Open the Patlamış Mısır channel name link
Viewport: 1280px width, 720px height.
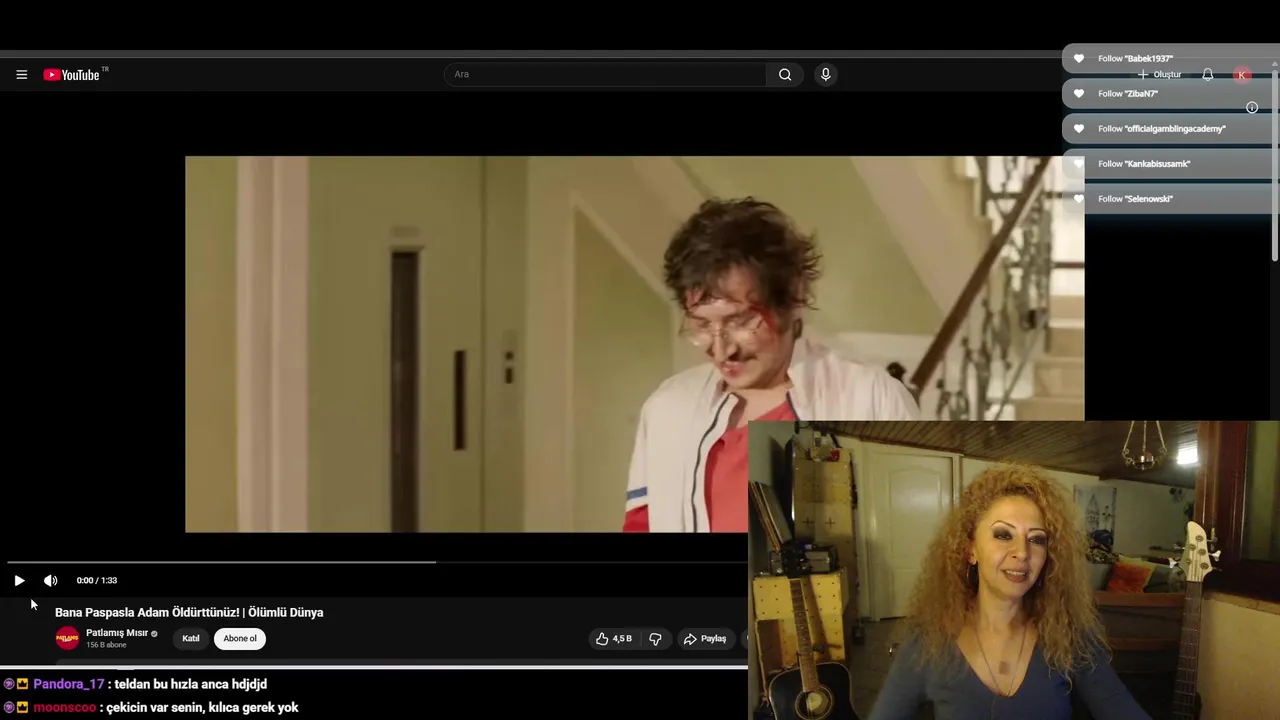pos(117,633)
